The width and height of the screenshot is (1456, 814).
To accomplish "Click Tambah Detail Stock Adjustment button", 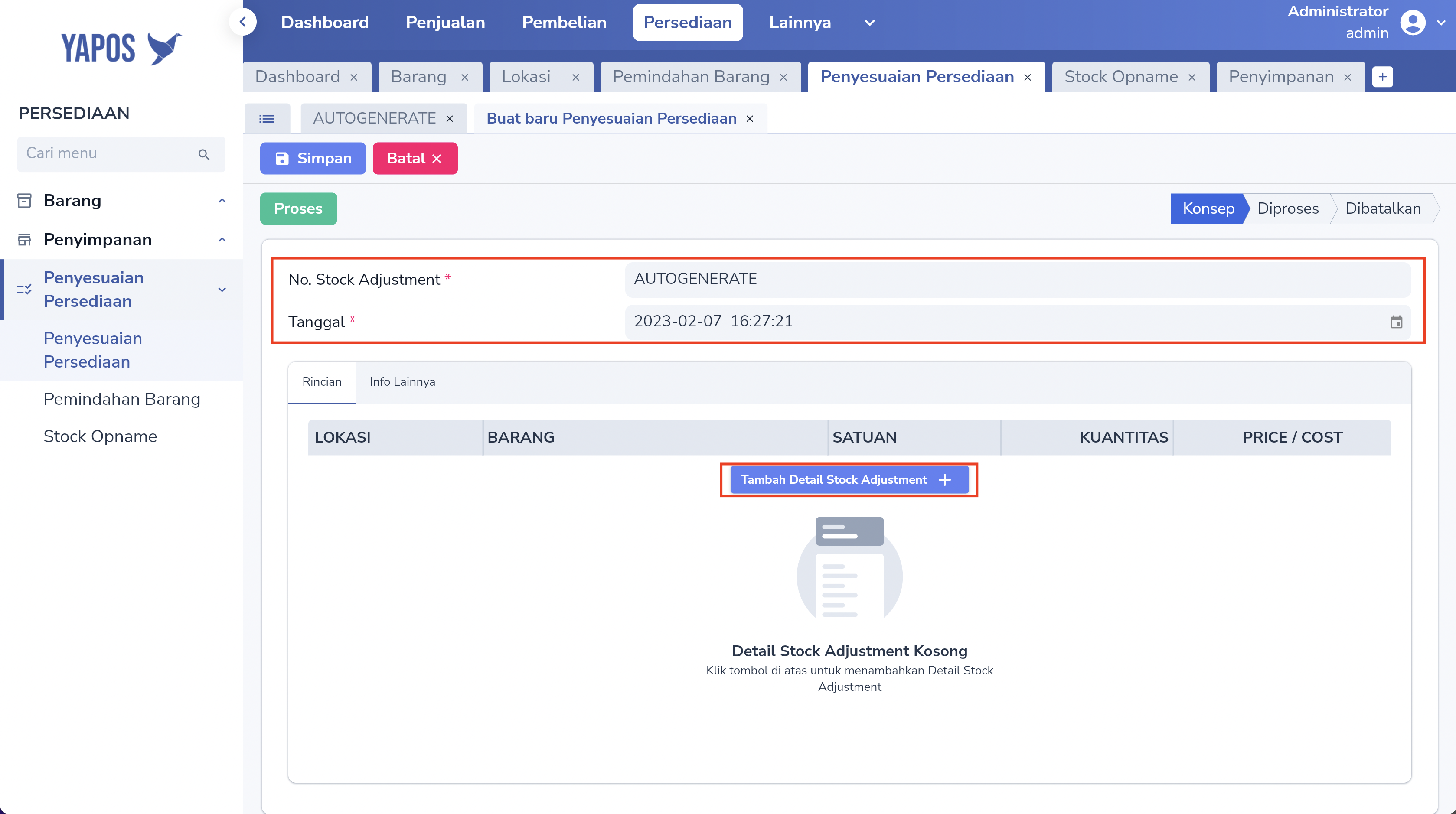I will click(x=849, y=479).
